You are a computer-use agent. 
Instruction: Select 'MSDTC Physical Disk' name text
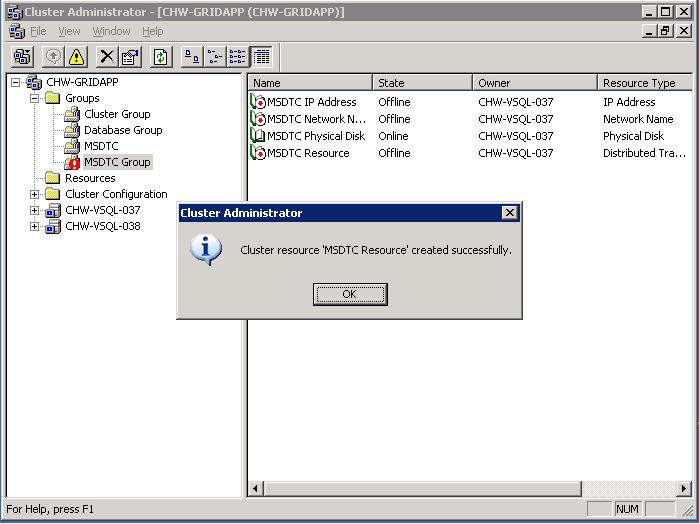point(316,136)
